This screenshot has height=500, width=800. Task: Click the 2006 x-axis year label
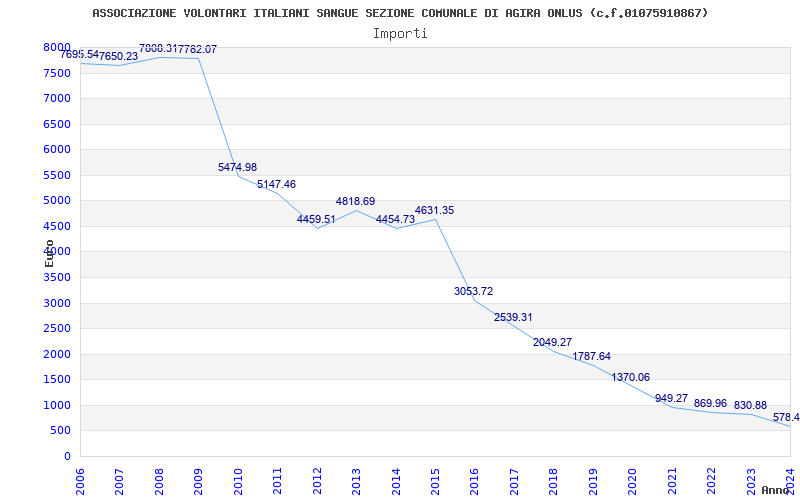(x=80, y=481)
